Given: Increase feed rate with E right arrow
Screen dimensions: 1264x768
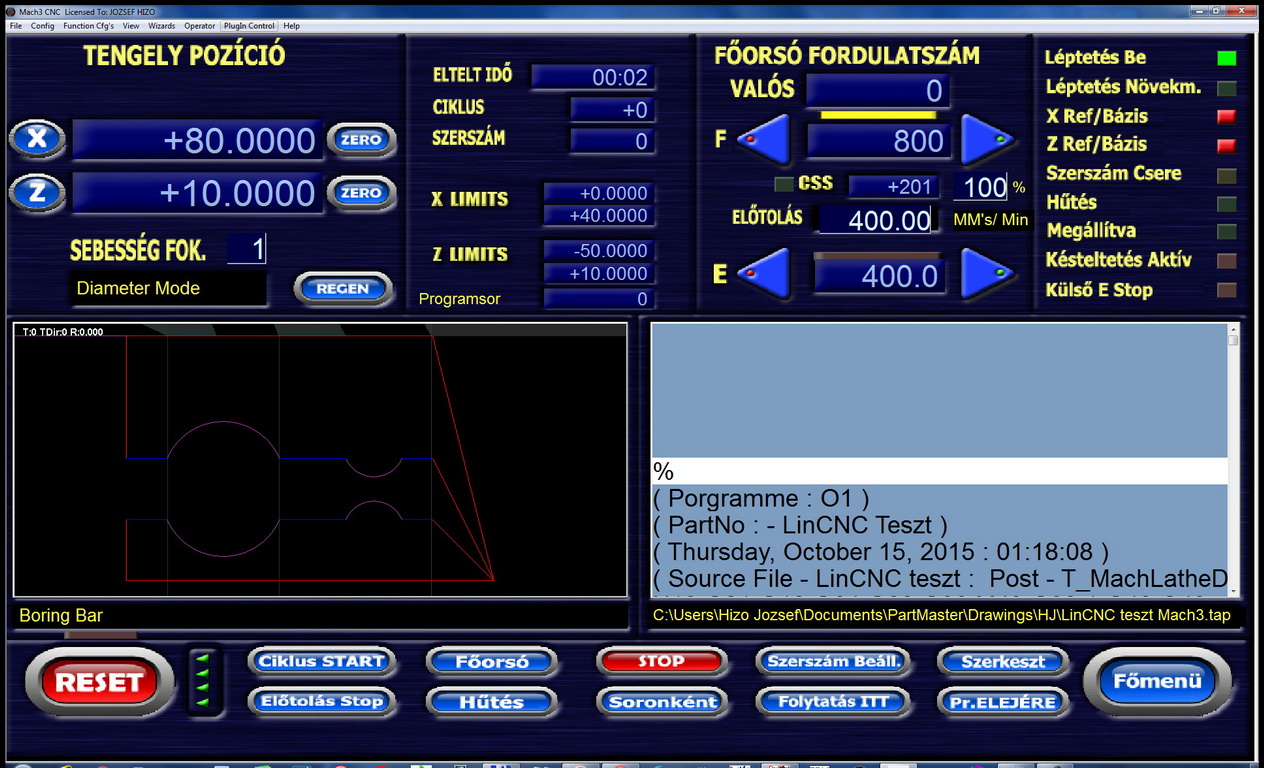Looking at the screenshot, I should (x=987, y=274).
